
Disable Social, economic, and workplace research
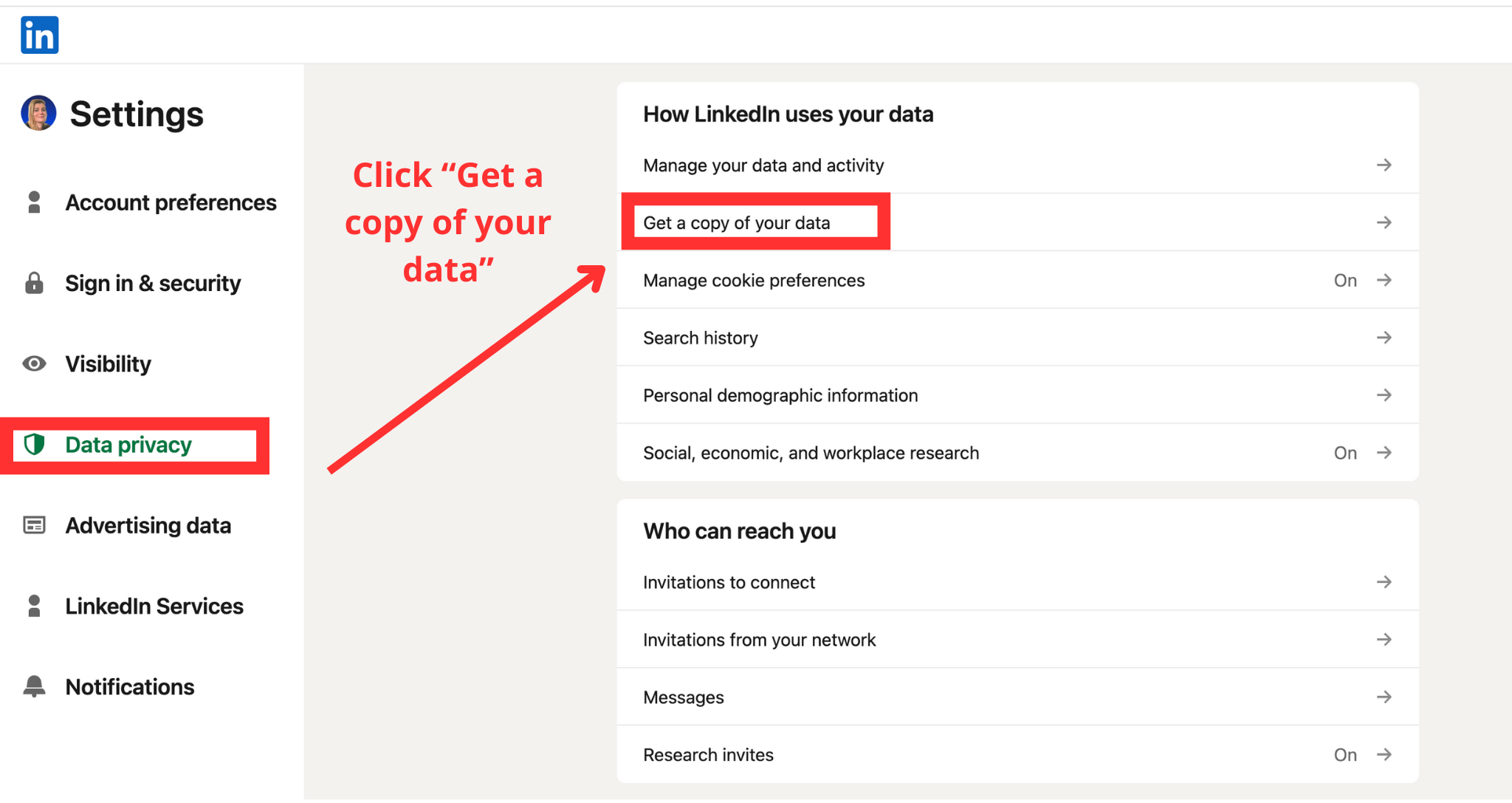(1345, 452)
